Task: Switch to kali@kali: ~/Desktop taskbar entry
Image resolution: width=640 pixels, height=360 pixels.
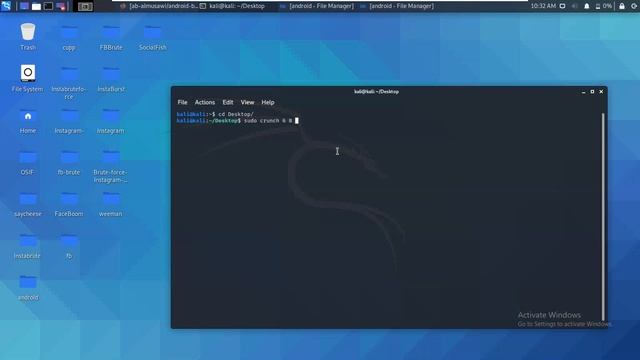Action: pyautogui.click(x=233, y=6)
